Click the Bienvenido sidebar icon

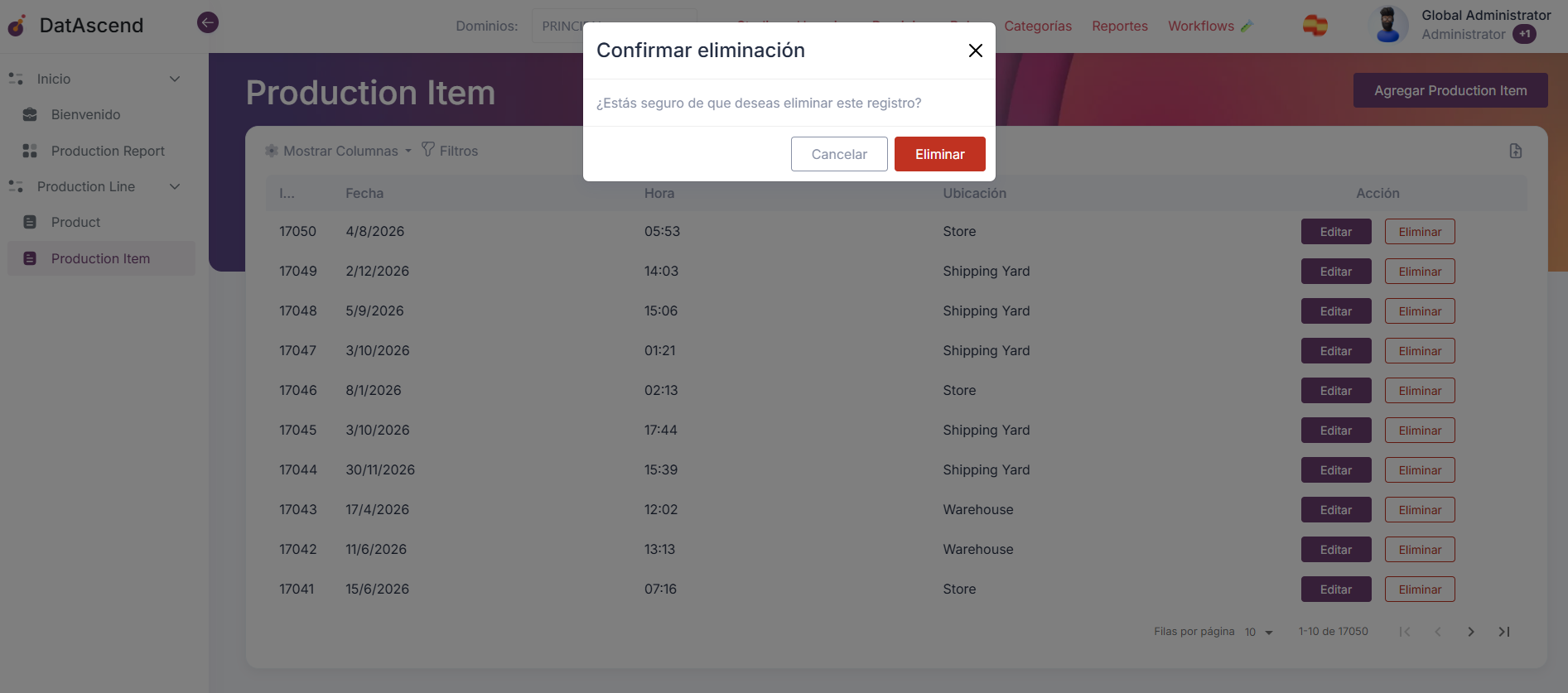pos(30,114)
